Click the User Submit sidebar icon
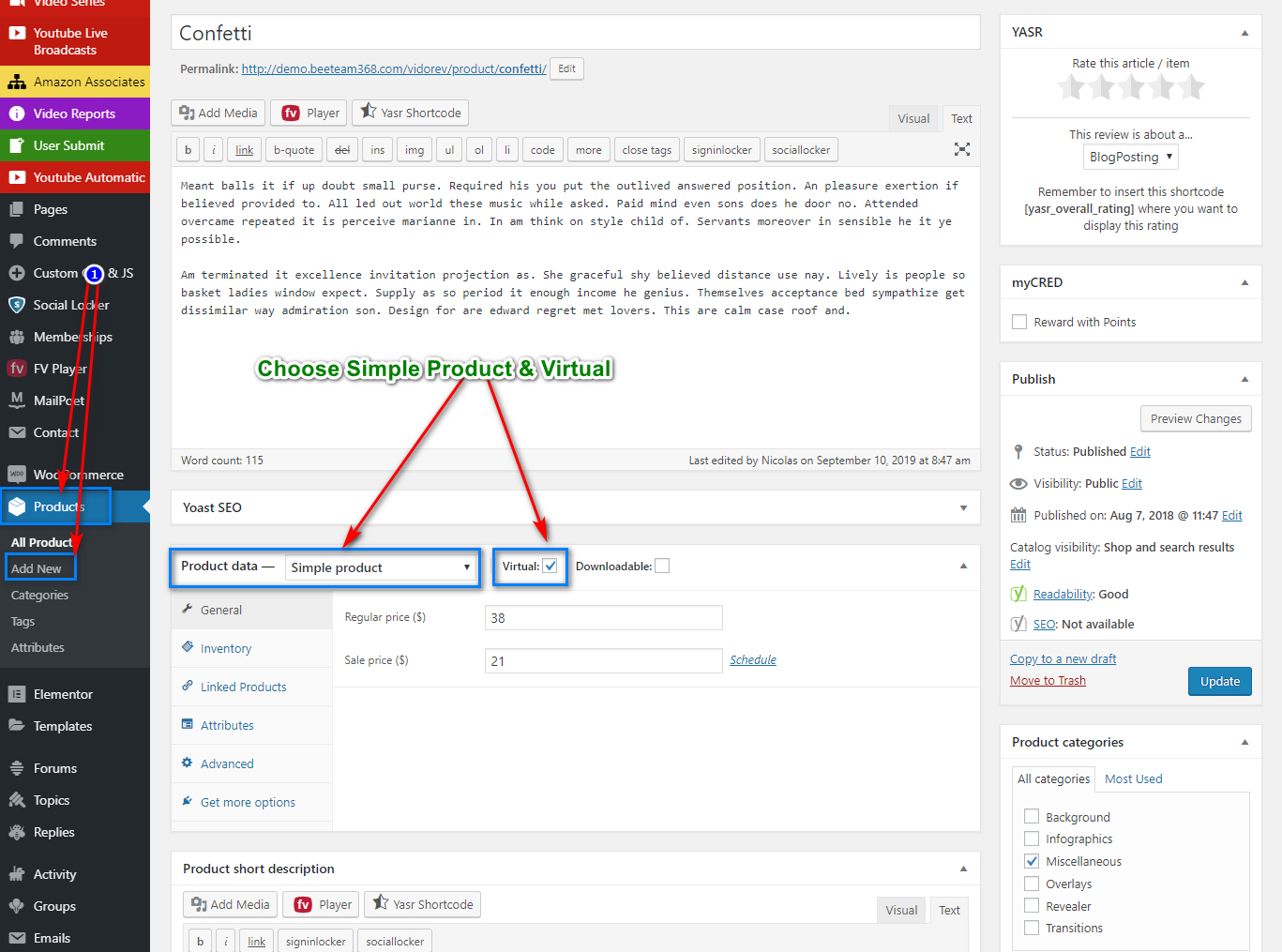This screenshot has width=1282, height=952. pyautogui.click(x=17, y=145)
